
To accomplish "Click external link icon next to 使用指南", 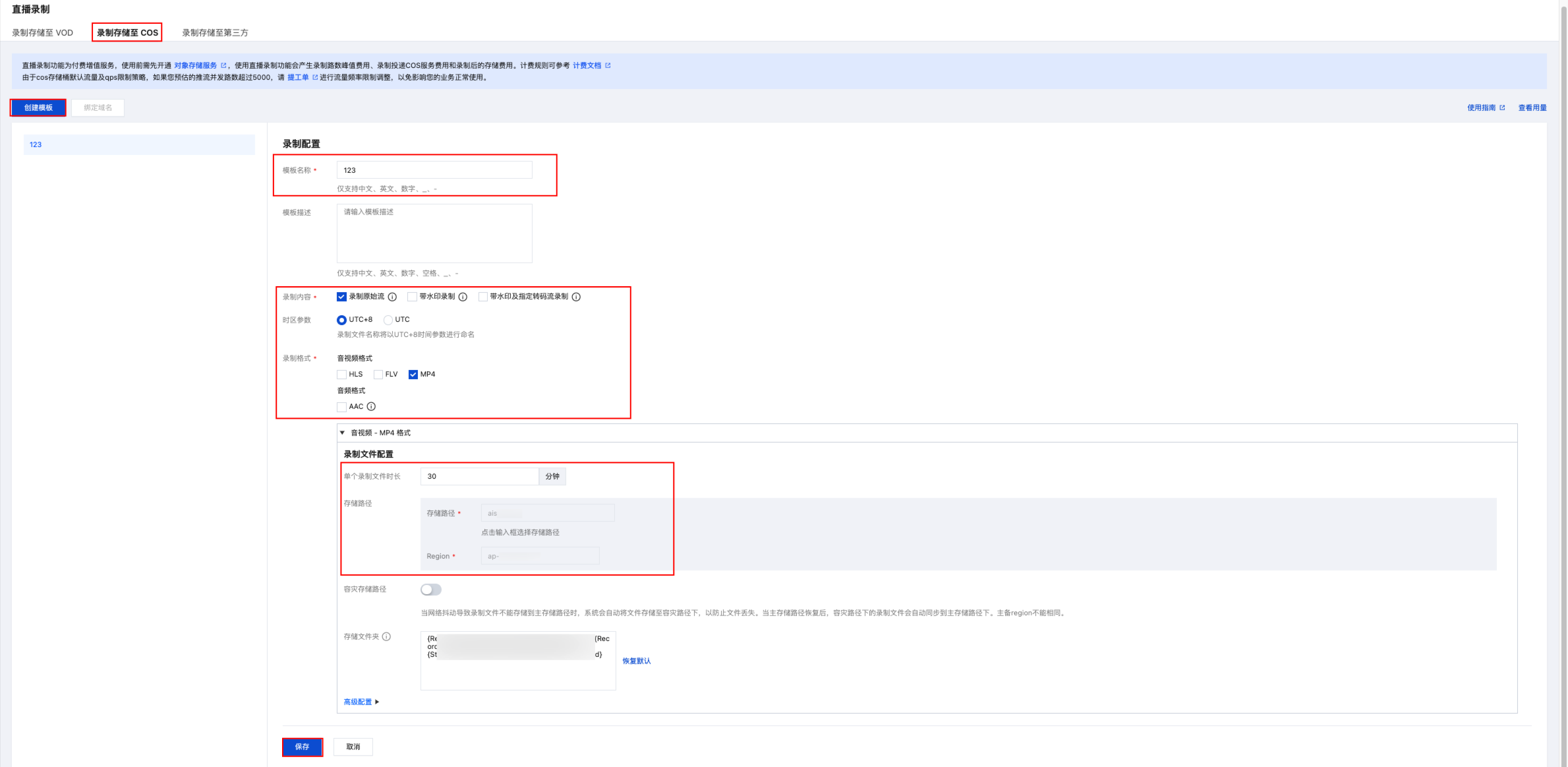I will click(1502, 107).
